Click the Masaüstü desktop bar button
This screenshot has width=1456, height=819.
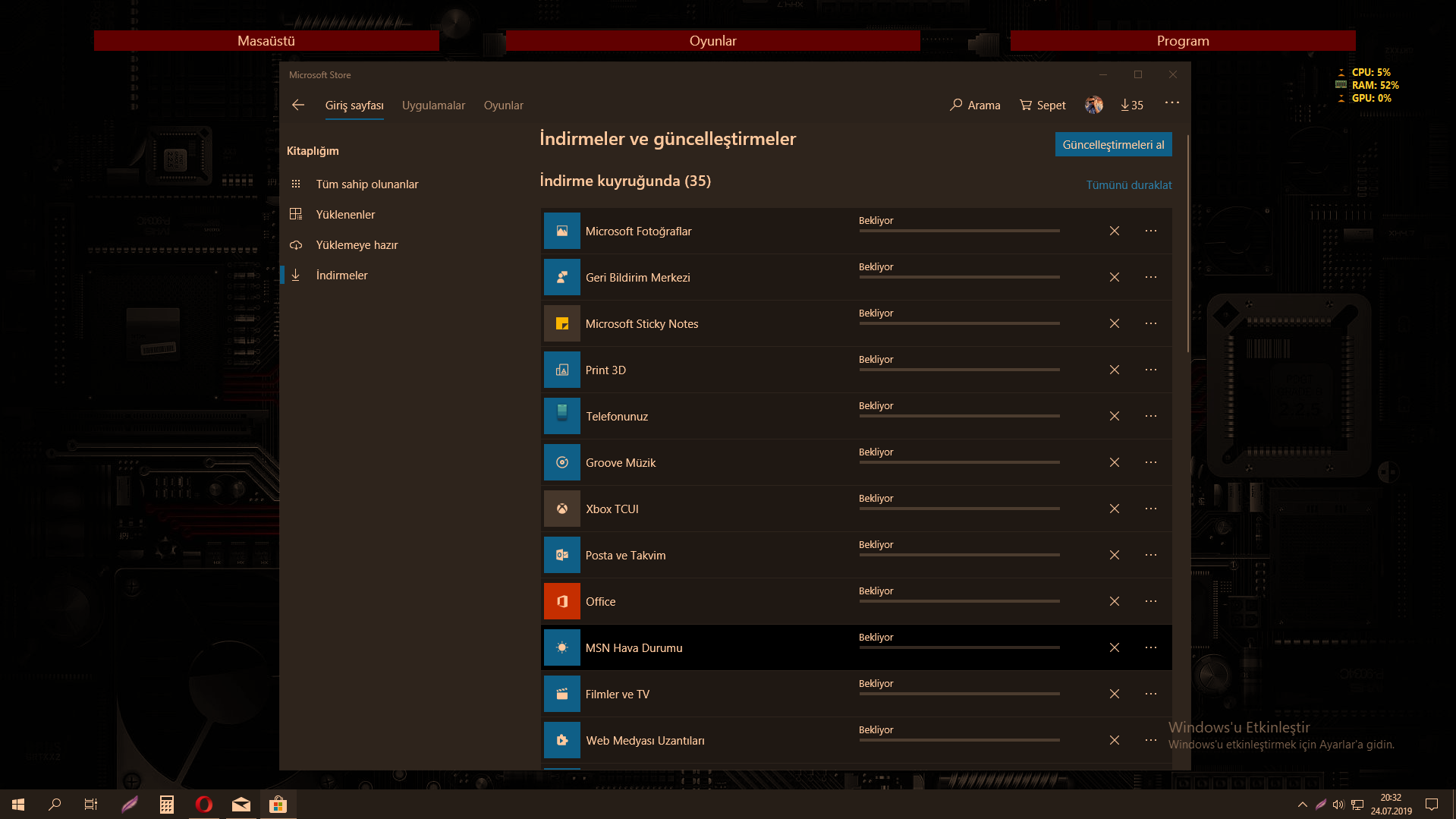tap(266, 41)
